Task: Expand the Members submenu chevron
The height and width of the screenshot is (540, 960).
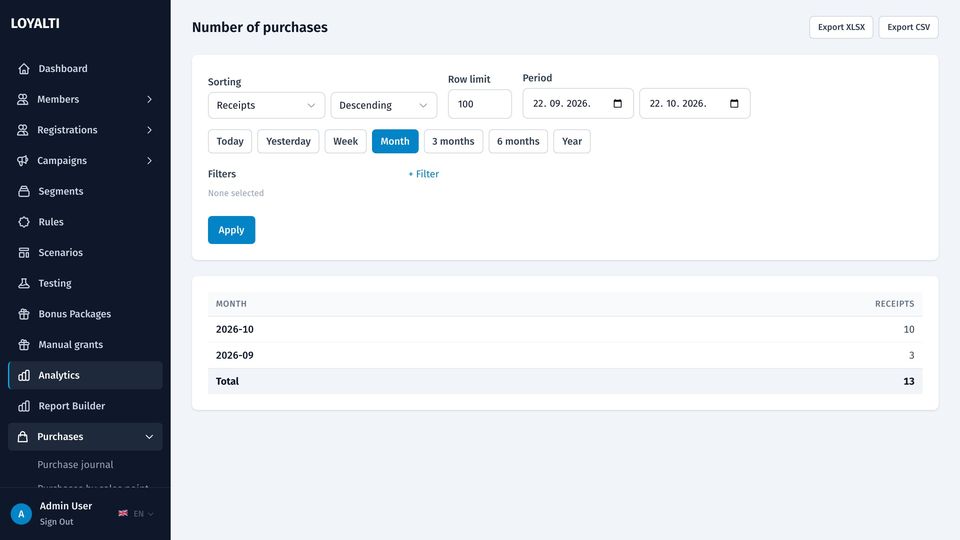Action: (149, 99)
